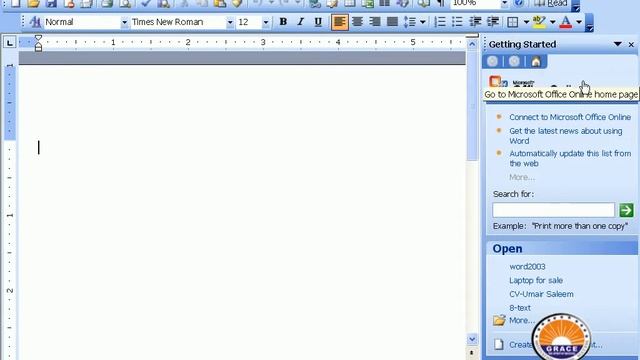Open Microsoft Word Help question mark icon
Image resolution: width=640 pixels, height=360 pixels.
(518, 4)
